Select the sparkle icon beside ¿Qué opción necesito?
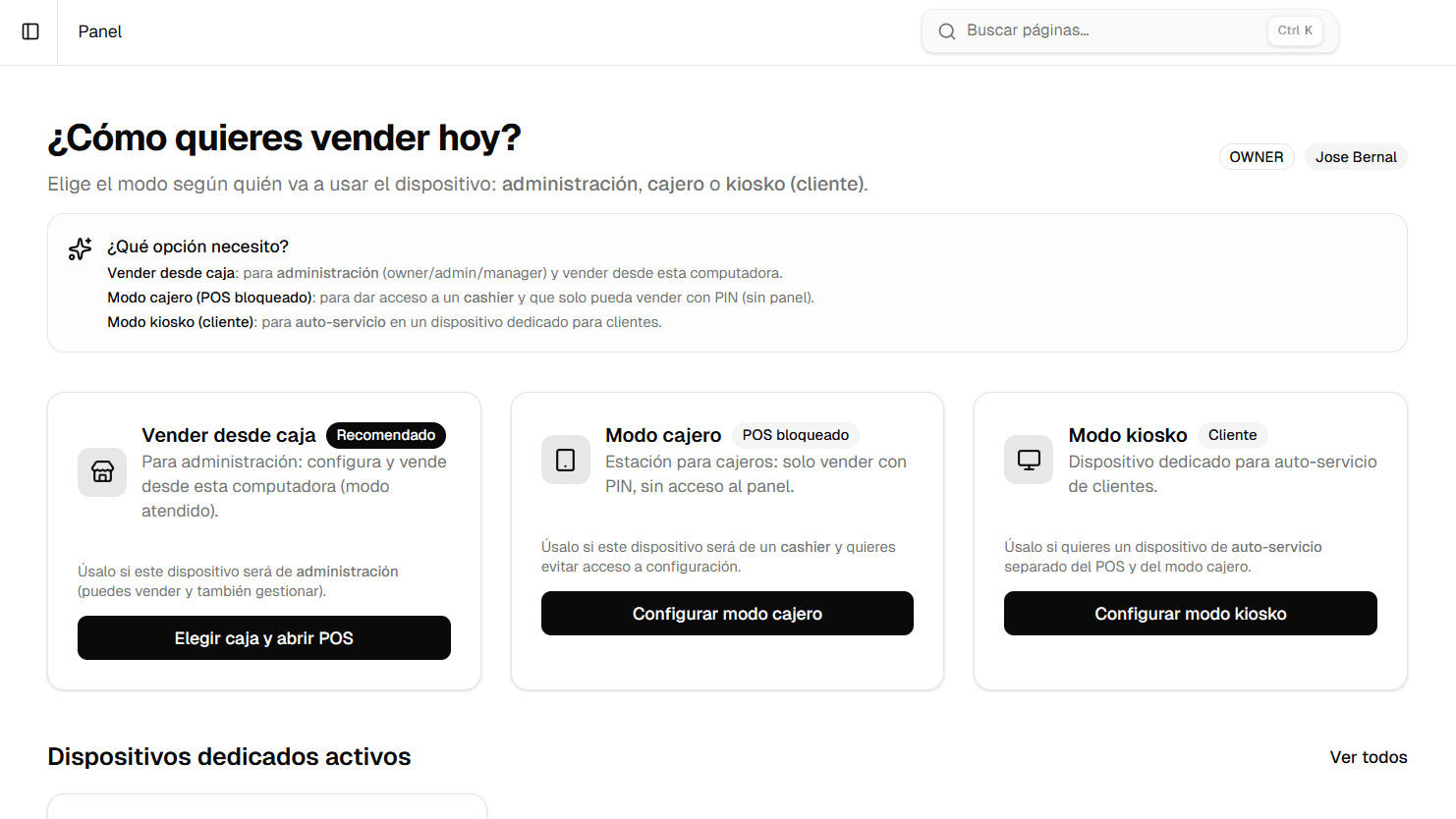This screenshot has width=1456, height=819. coord(79,247)
